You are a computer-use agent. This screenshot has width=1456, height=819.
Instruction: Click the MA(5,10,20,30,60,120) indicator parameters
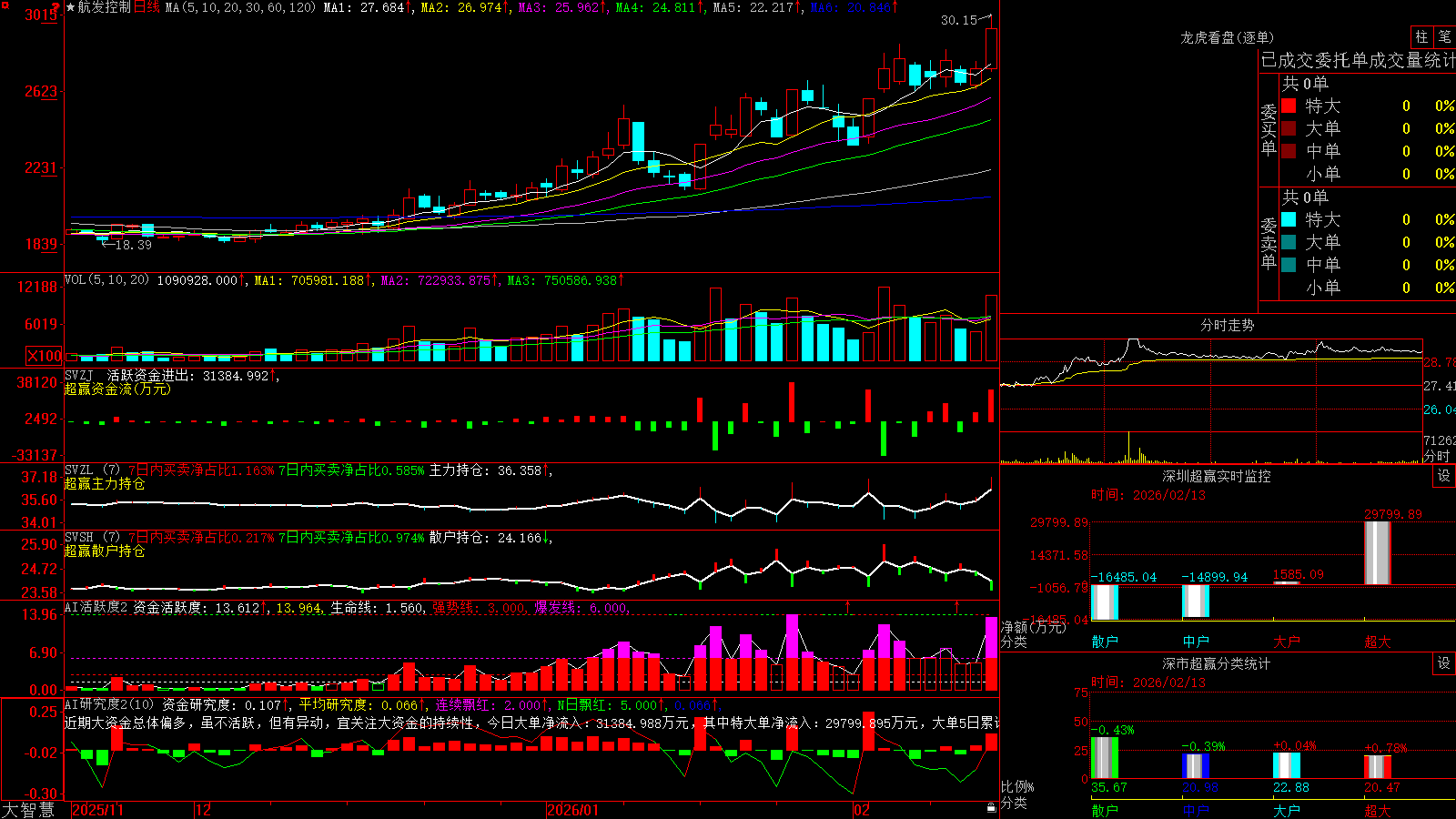(240, 7)
